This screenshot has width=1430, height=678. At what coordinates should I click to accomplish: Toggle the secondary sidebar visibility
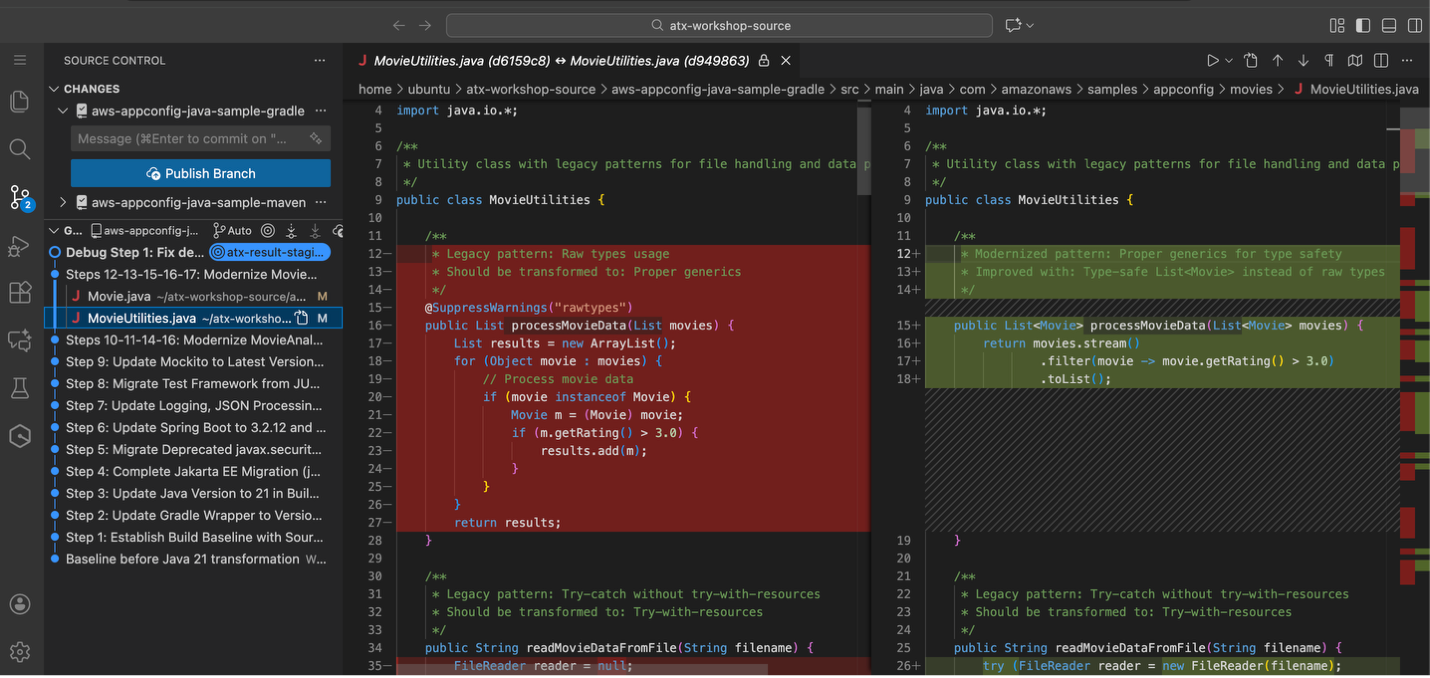pyautogui.click(x=1414, y=25)
